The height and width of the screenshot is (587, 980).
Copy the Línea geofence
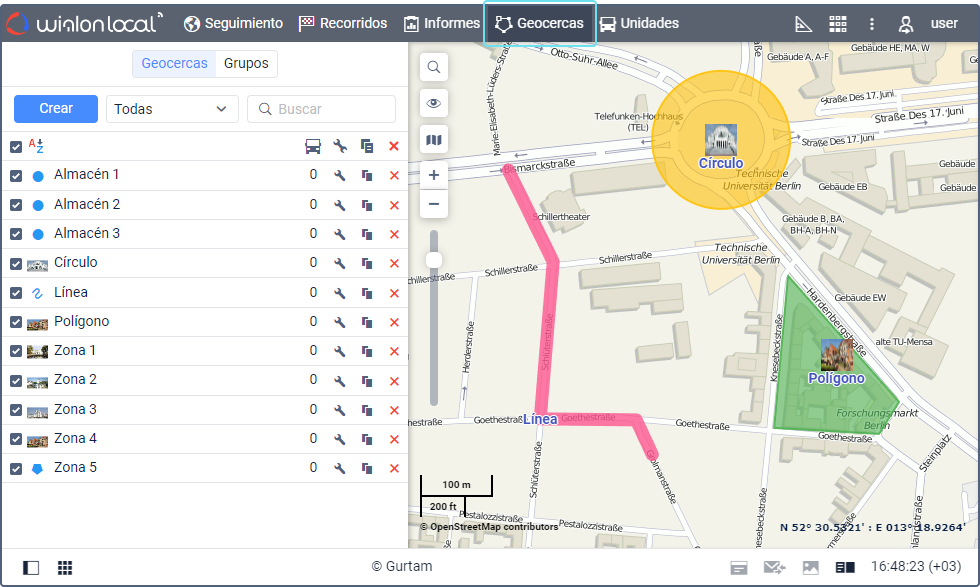coord(367,293)
